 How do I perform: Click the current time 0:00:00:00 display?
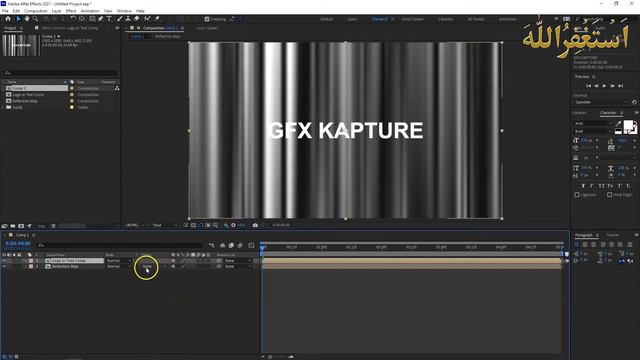tap(18, 243)
